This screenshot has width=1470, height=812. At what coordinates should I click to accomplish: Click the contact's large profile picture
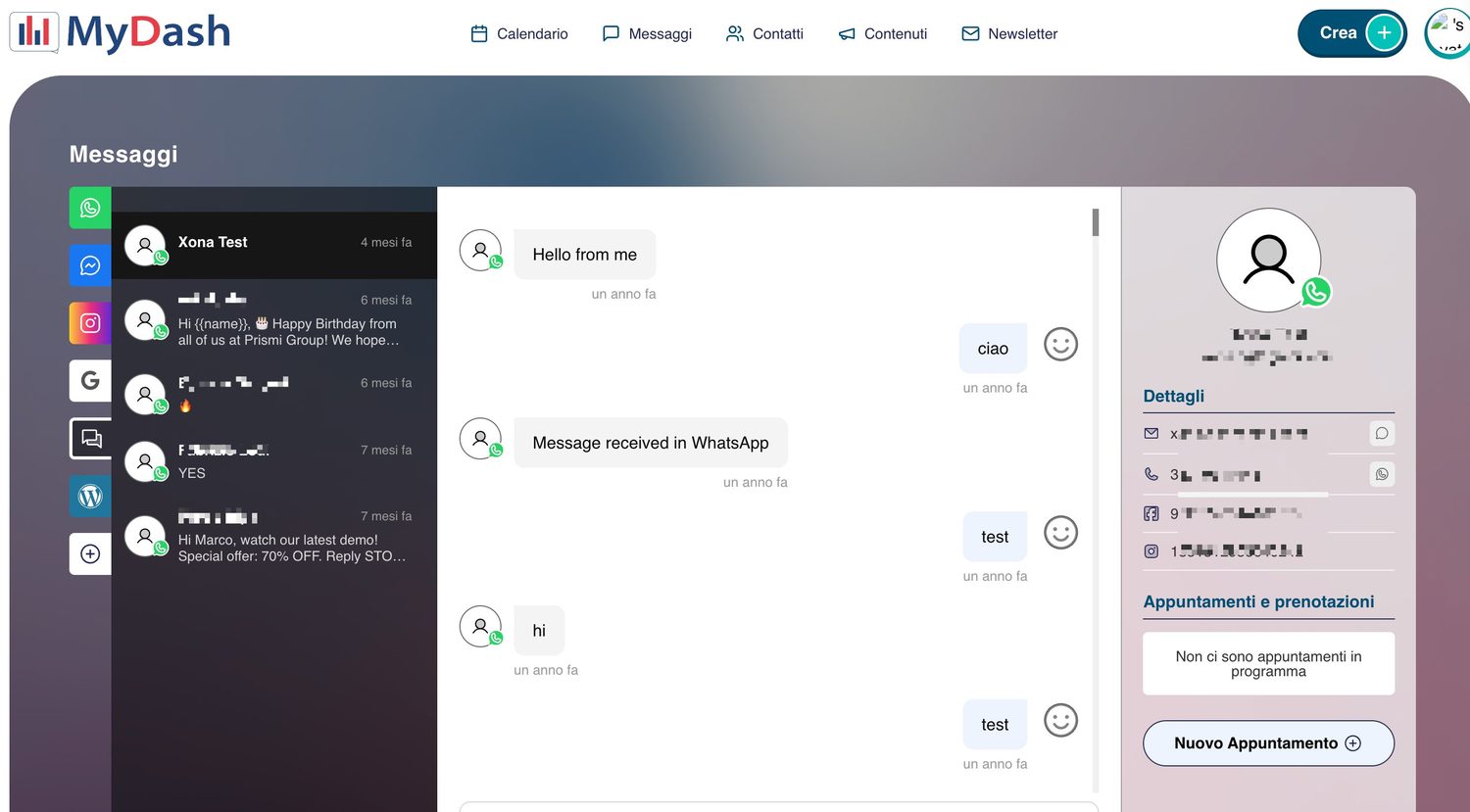tap(1269, 261)
